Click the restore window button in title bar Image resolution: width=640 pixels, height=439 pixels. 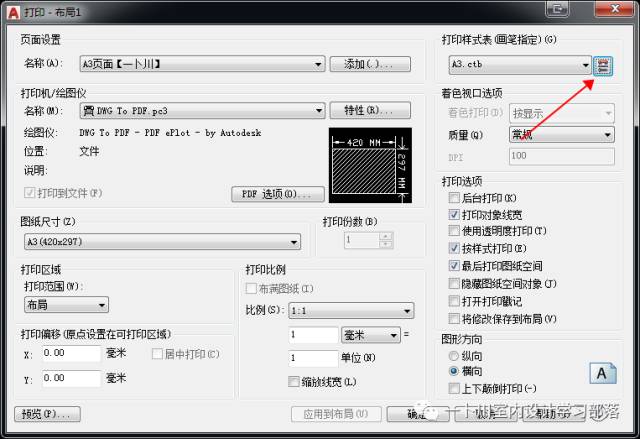coord(558,9)
